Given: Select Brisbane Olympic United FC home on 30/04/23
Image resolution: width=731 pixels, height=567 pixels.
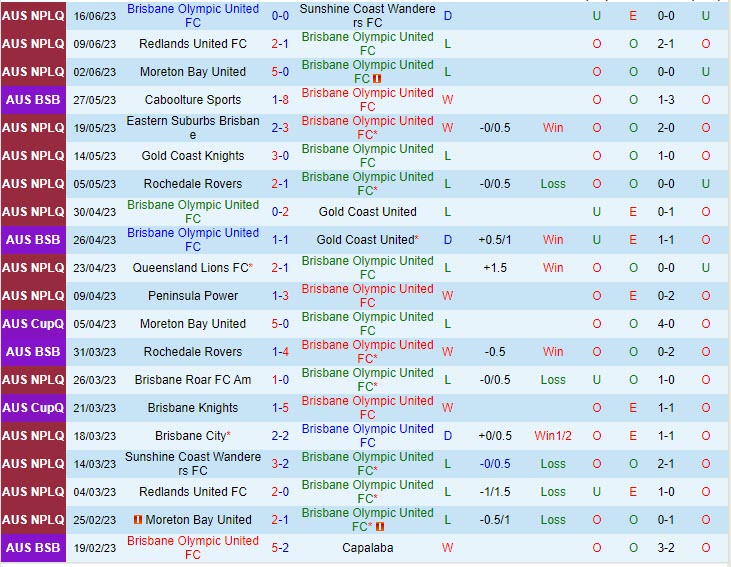Looking at the screenshot, I should (x=193, y=212).
